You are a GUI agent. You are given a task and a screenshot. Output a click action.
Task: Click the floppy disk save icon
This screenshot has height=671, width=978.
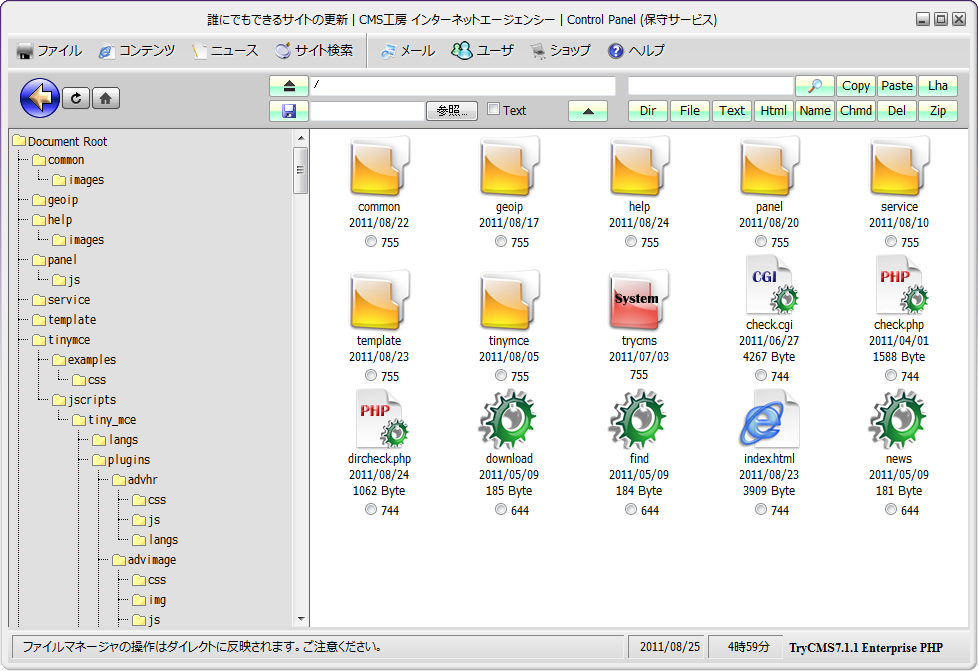288,111
